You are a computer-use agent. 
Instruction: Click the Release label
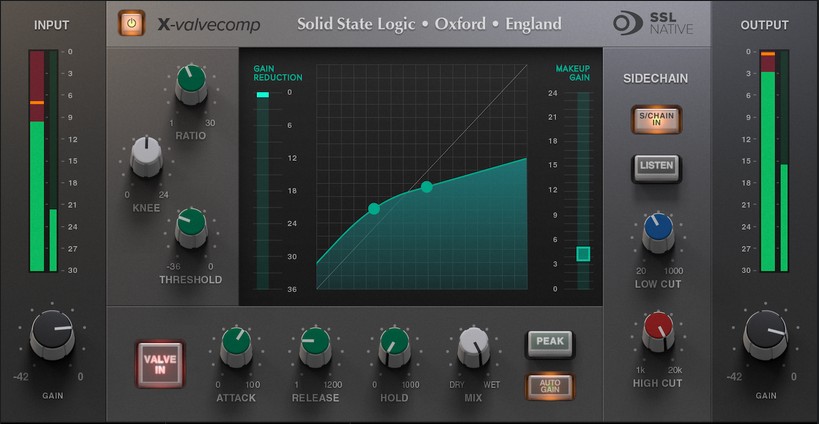pyautogui.click(x=315, y=398)
